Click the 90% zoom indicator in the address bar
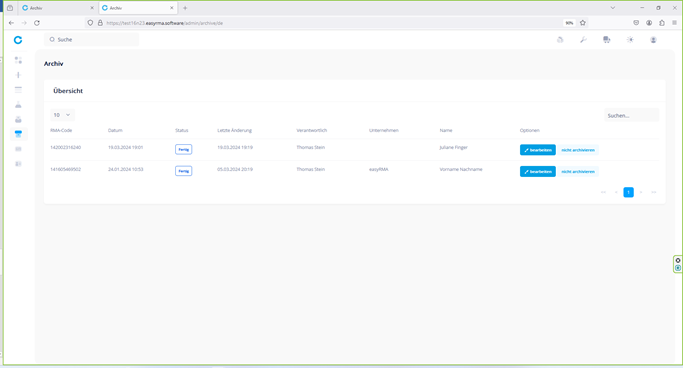 (569, 23)
